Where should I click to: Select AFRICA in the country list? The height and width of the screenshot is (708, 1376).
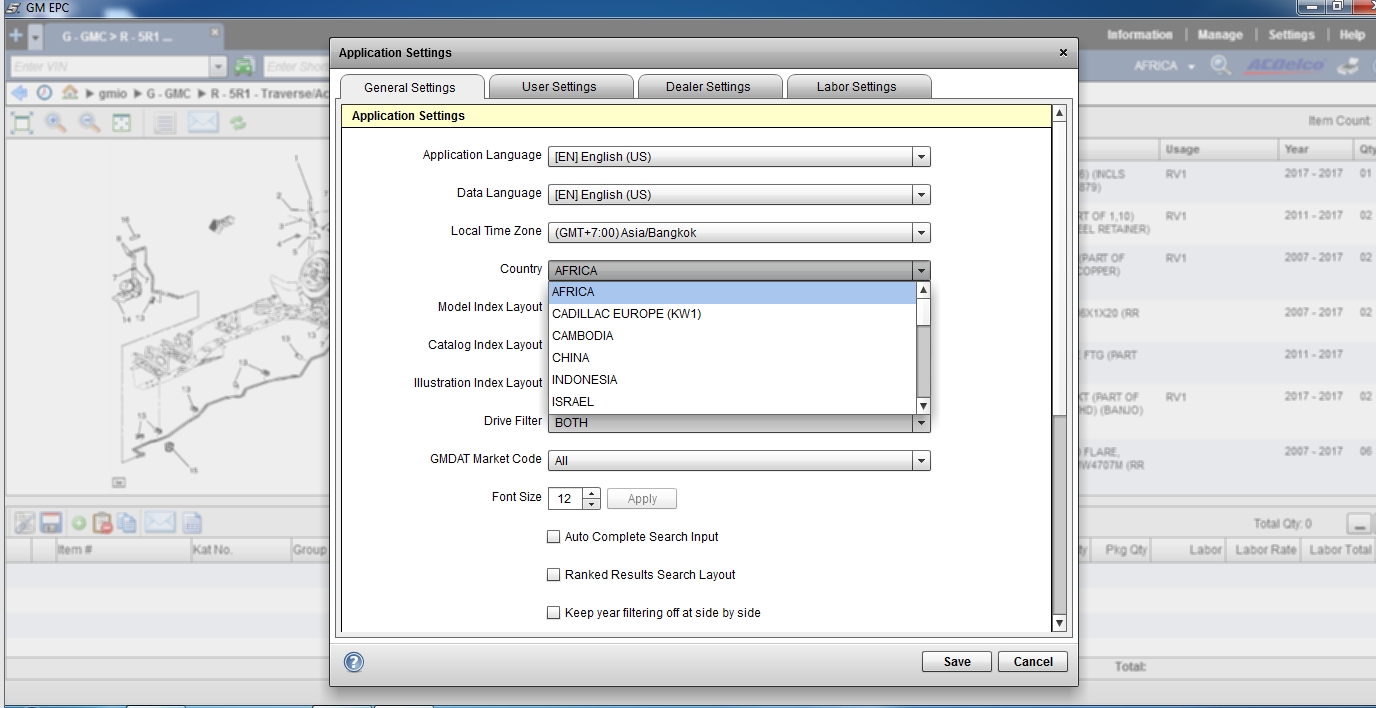[732, 292]
